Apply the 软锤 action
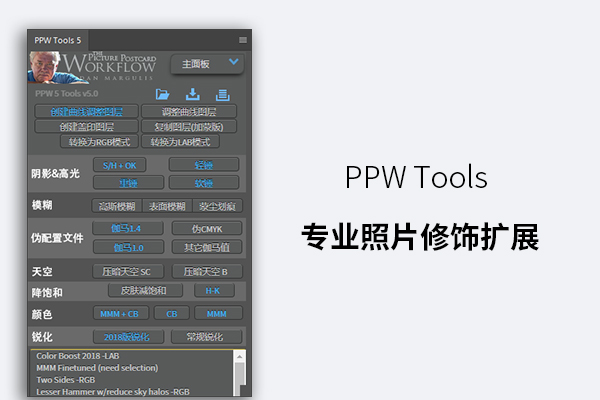This screenshot has height=400, width=600. pos(204,183)
